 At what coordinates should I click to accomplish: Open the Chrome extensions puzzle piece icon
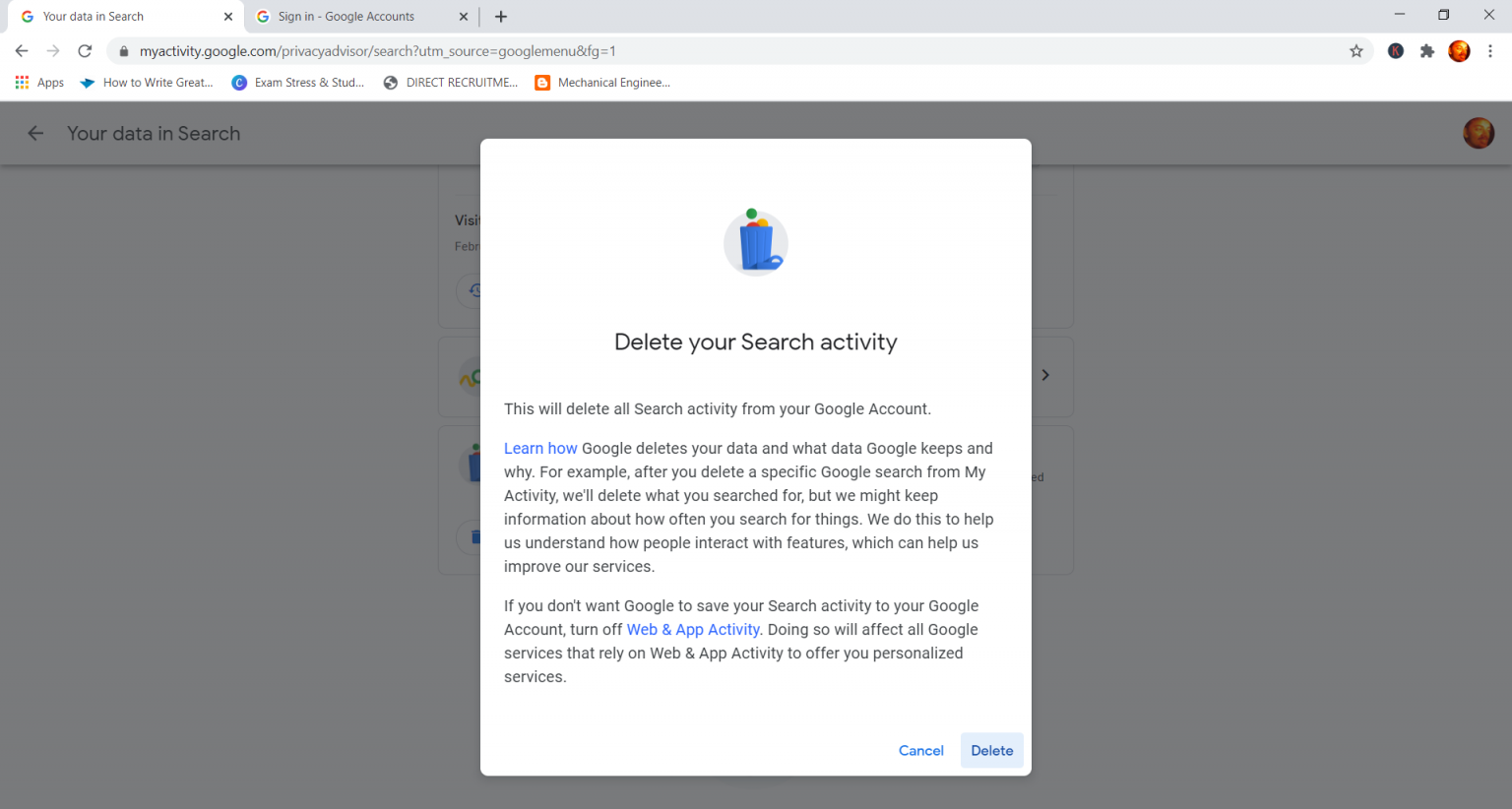[x=1427, y=50]
